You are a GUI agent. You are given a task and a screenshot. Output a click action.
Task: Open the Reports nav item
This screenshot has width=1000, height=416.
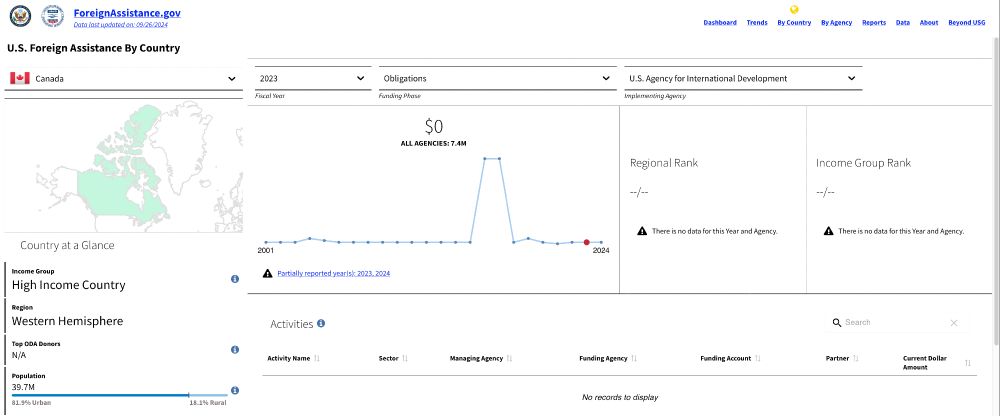pyautogui.click(x=874, y=22)
